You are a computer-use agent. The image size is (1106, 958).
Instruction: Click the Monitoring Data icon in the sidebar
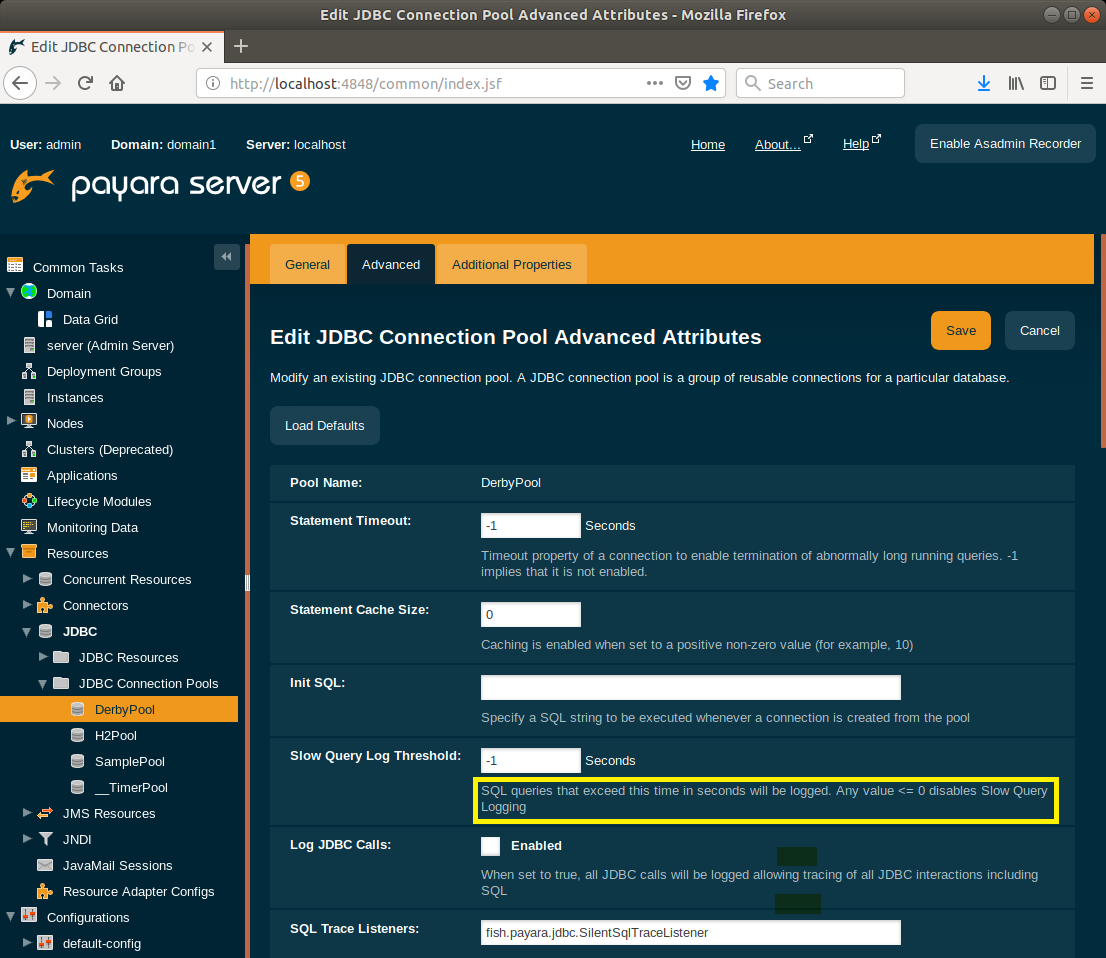point(29,527)
